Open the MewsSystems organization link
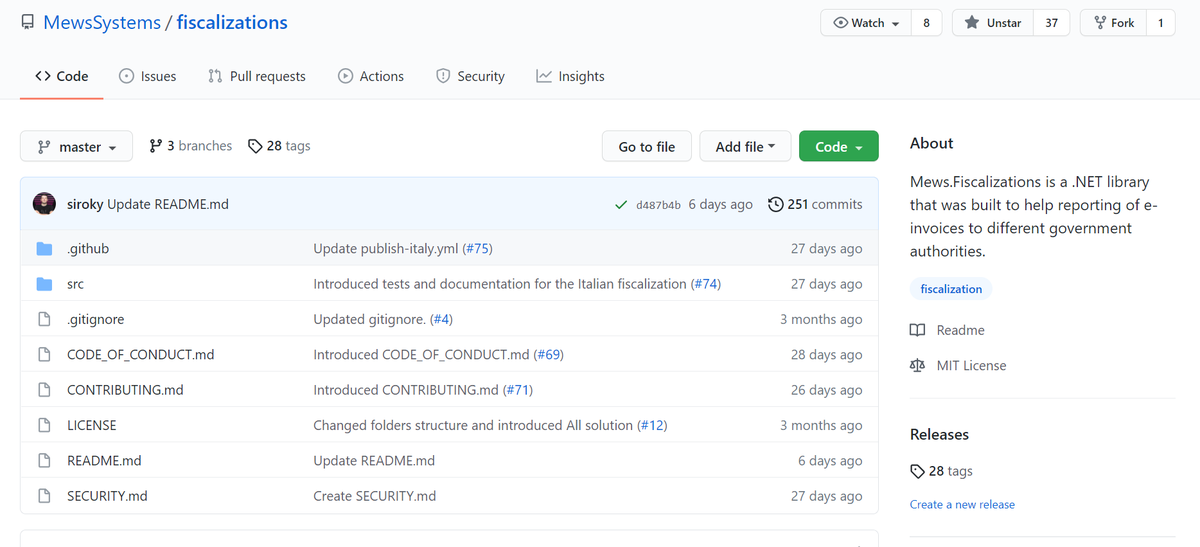This screenshot has height=547, width=1200. pyautogui.click(x=102, y=22)
